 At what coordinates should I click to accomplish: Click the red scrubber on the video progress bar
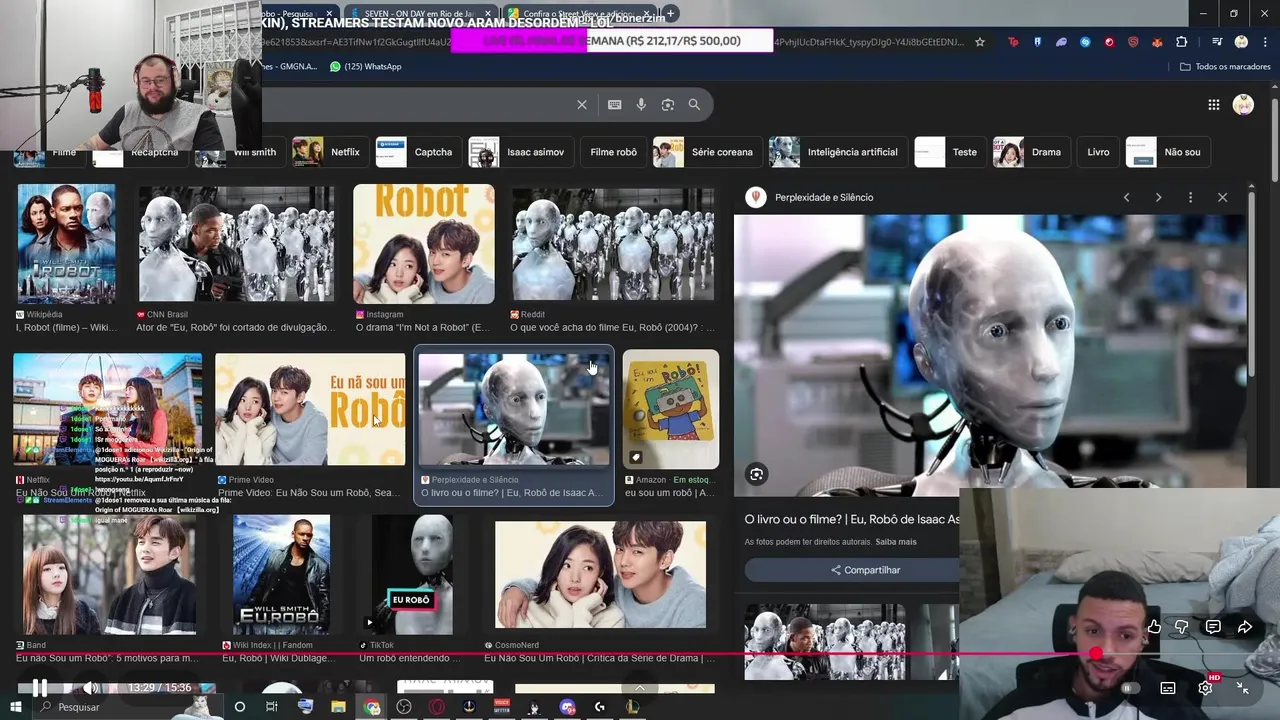(x=1096, y=654)
